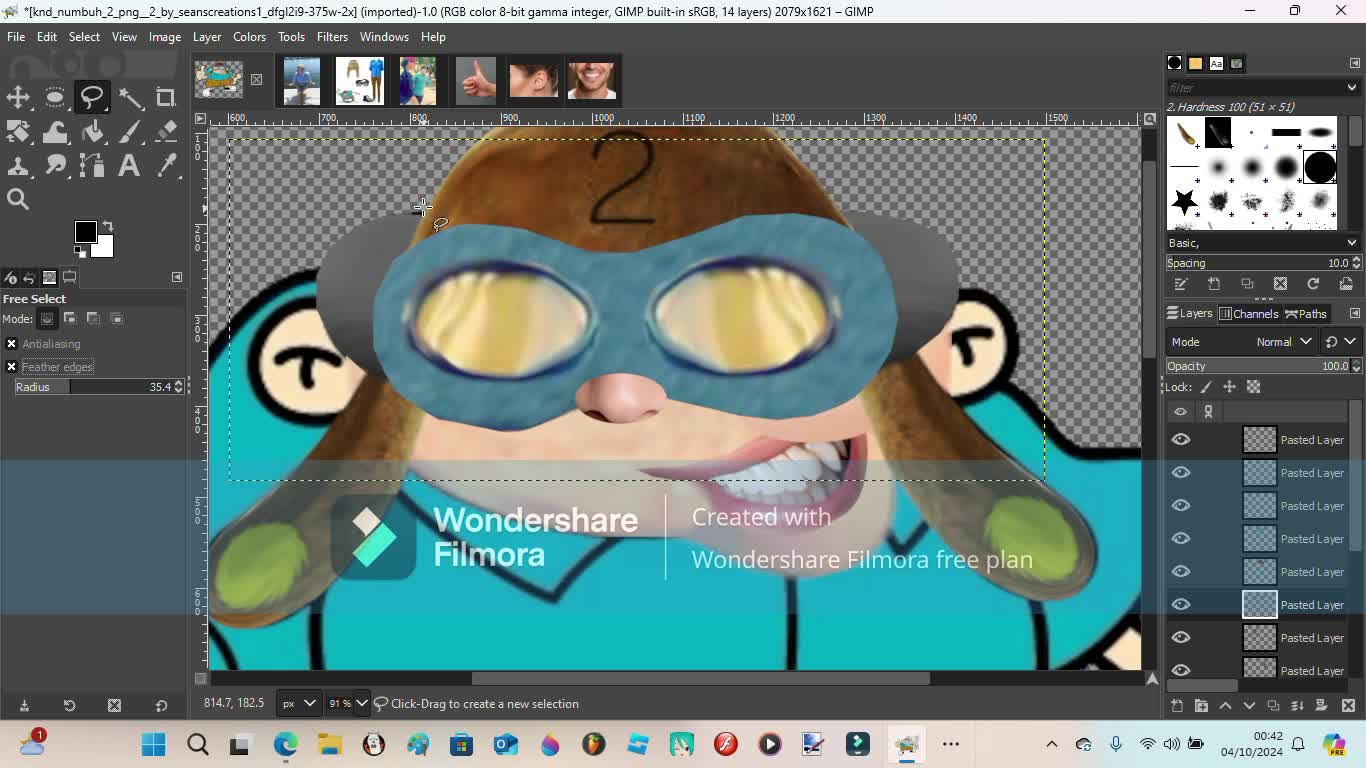1366x768 pixels.
Task: Open the Select menu
Action: (x=84, y=37)
